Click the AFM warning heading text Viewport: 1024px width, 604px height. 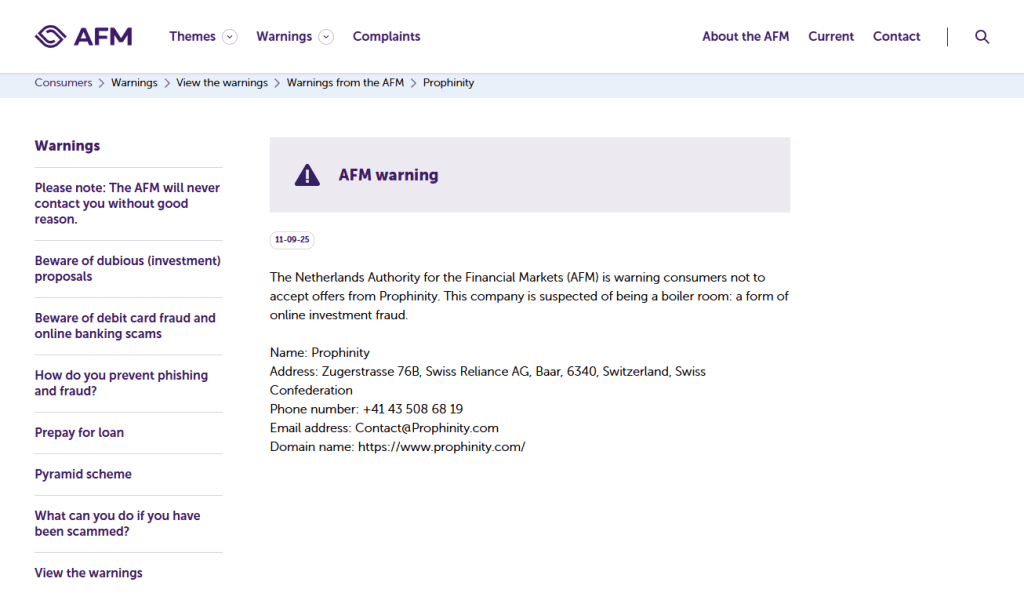388,175
